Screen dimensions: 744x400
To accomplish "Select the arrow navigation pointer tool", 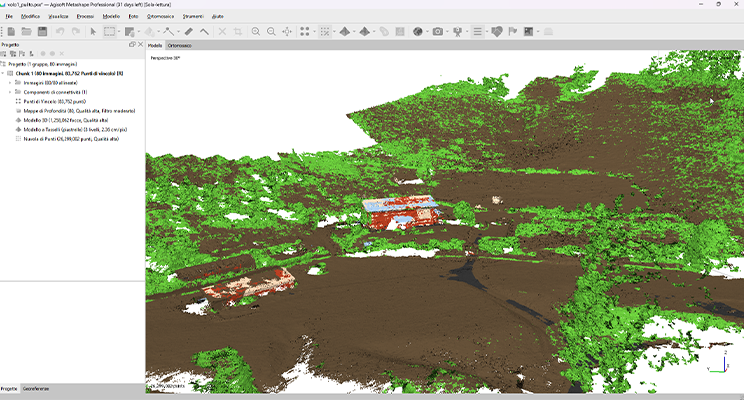I will 92,32.
